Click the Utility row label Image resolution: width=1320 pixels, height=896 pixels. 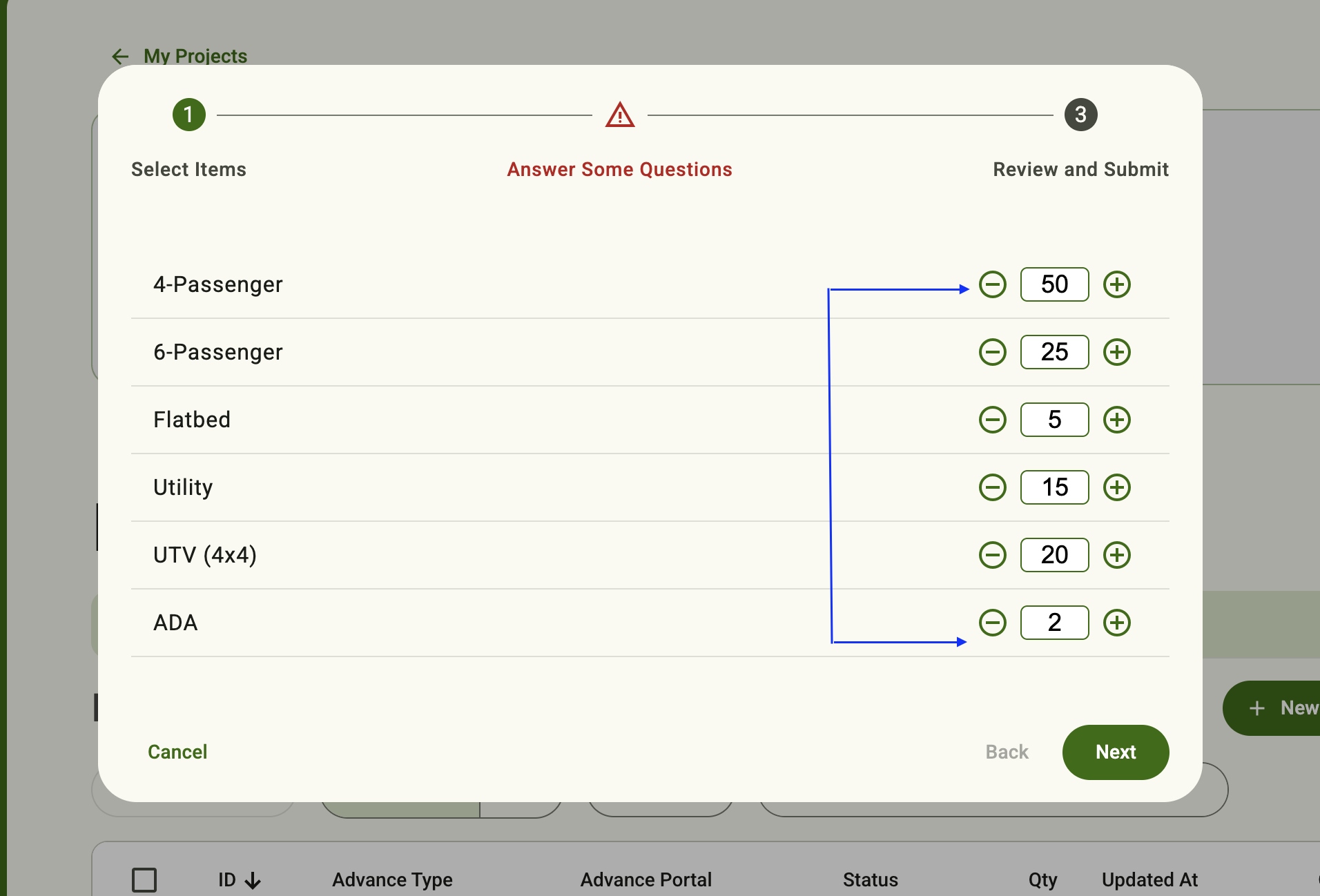tap(183, 487)
